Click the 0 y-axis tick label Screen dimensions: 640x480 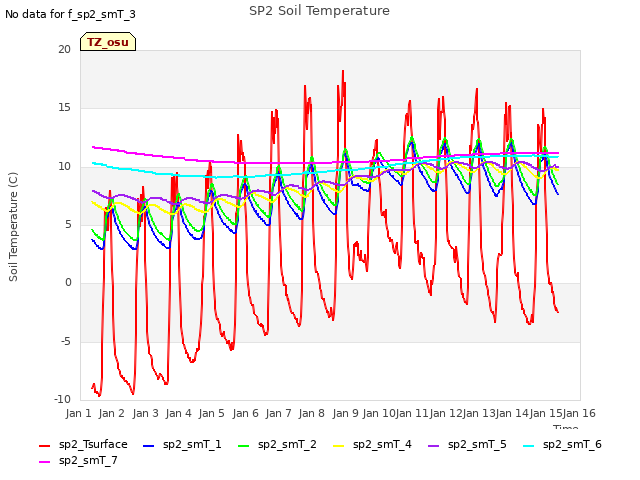(68, 282)
